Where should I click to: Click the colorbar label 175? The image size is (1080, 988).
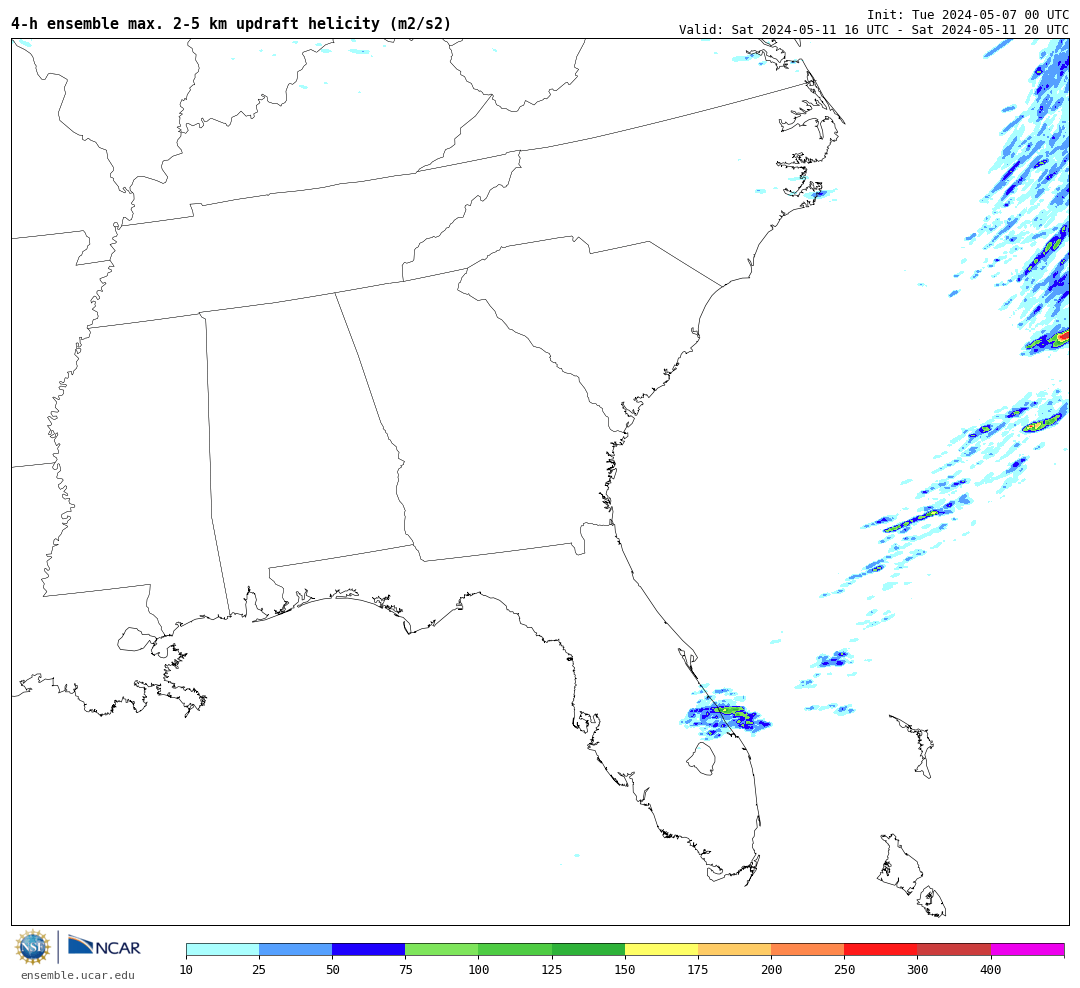(x=698, y=969)
